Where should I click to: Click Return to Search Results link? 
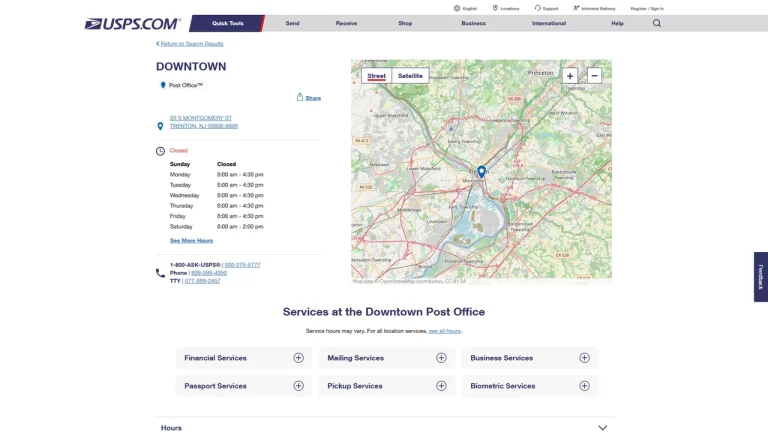[192, 44]
